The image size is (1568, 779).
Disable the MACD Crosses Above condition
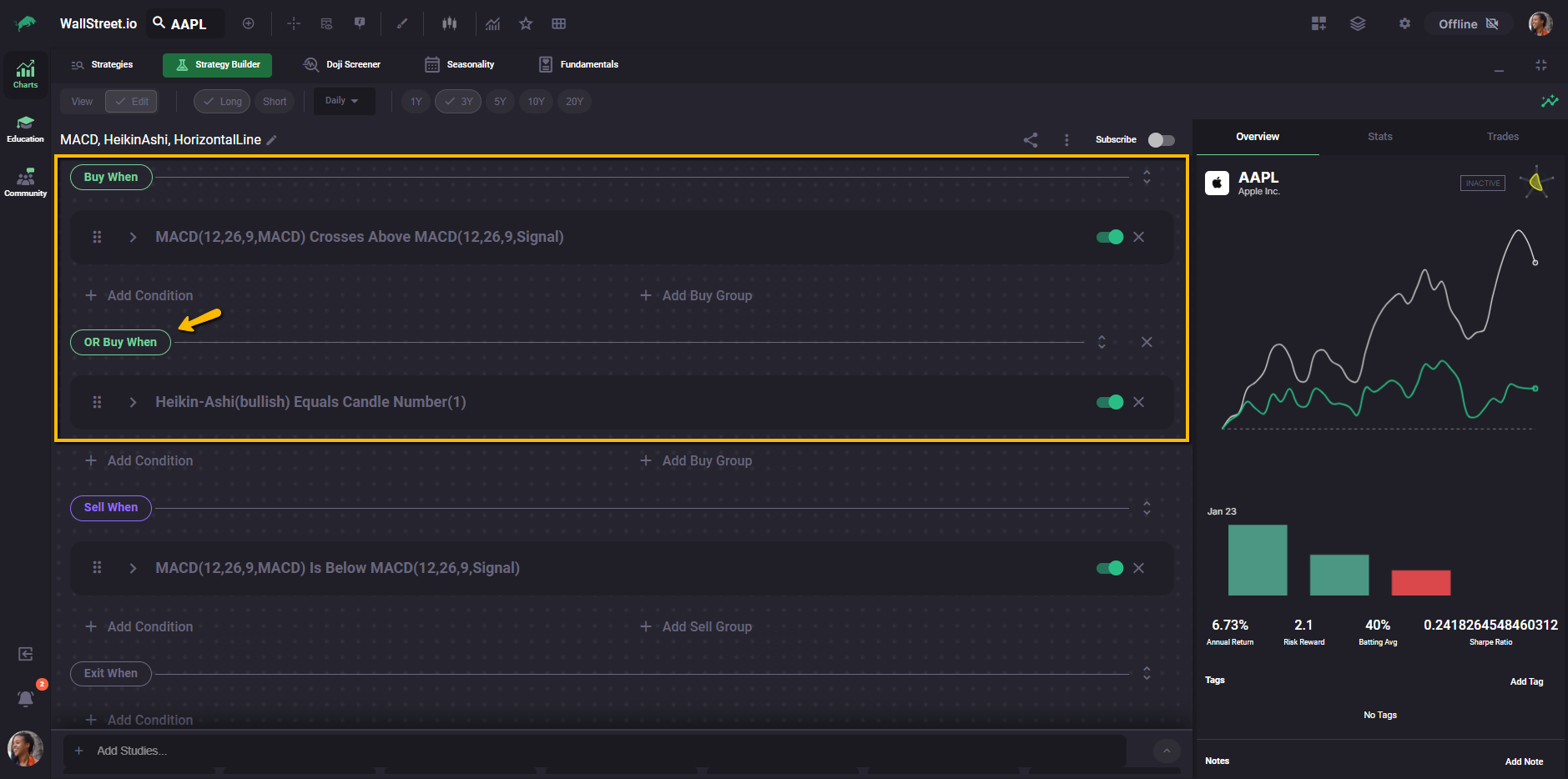point(1109,237)
